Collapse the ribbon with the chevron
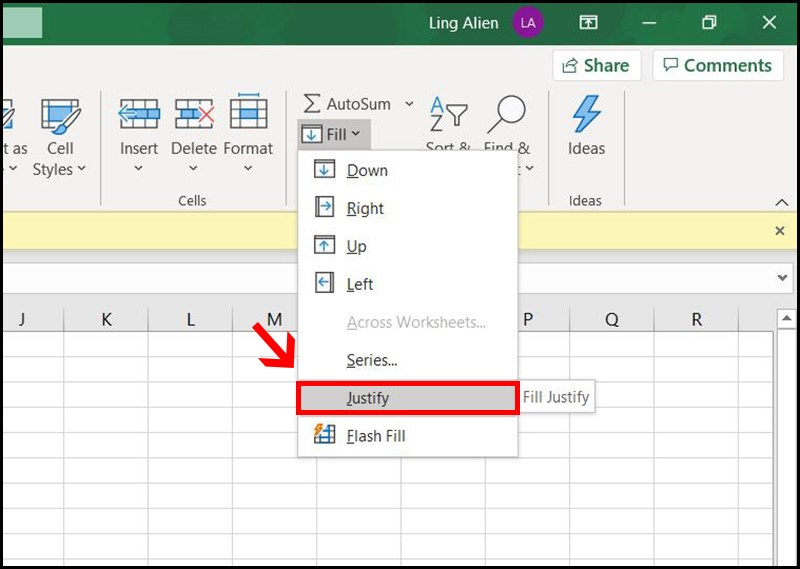 click(x=782, y=203)
